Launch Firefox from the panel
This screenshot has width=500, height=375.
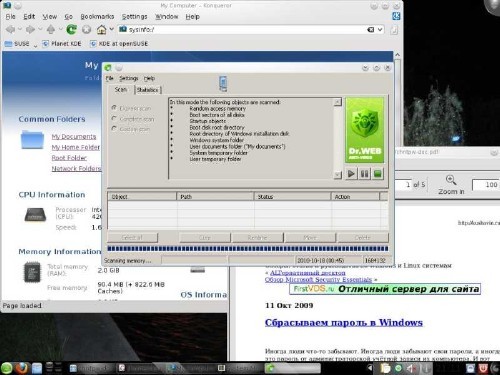[22, 368]
